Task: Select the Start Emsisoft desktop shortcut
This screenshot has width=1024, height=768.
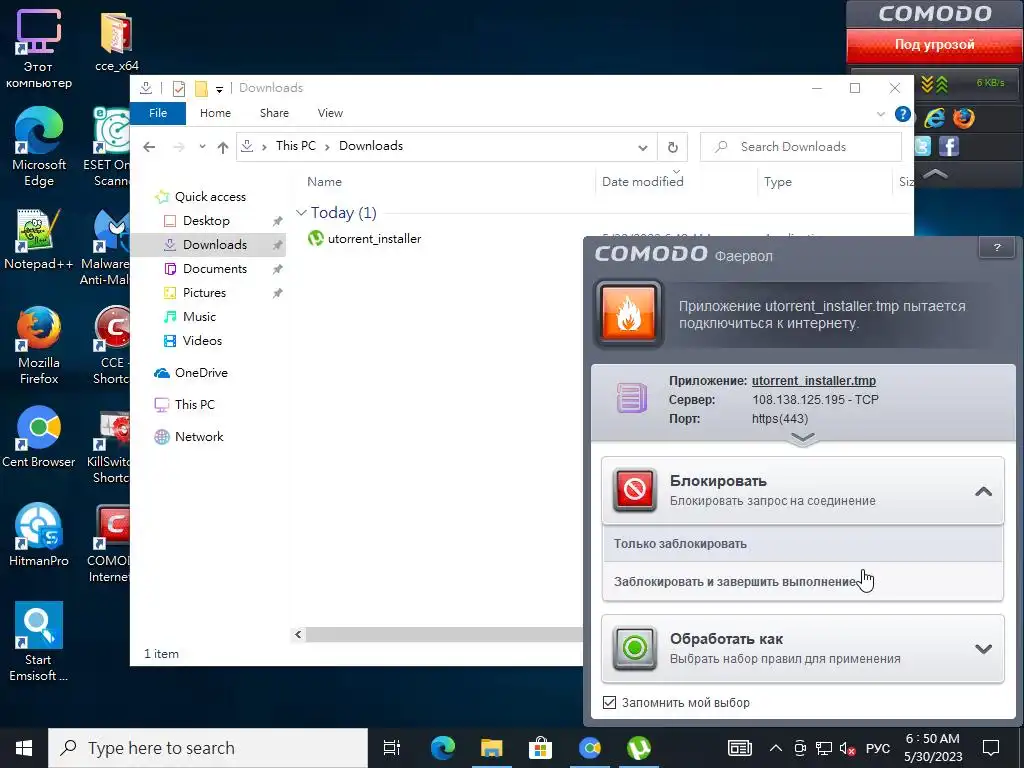Action: (x=39, y=642)
